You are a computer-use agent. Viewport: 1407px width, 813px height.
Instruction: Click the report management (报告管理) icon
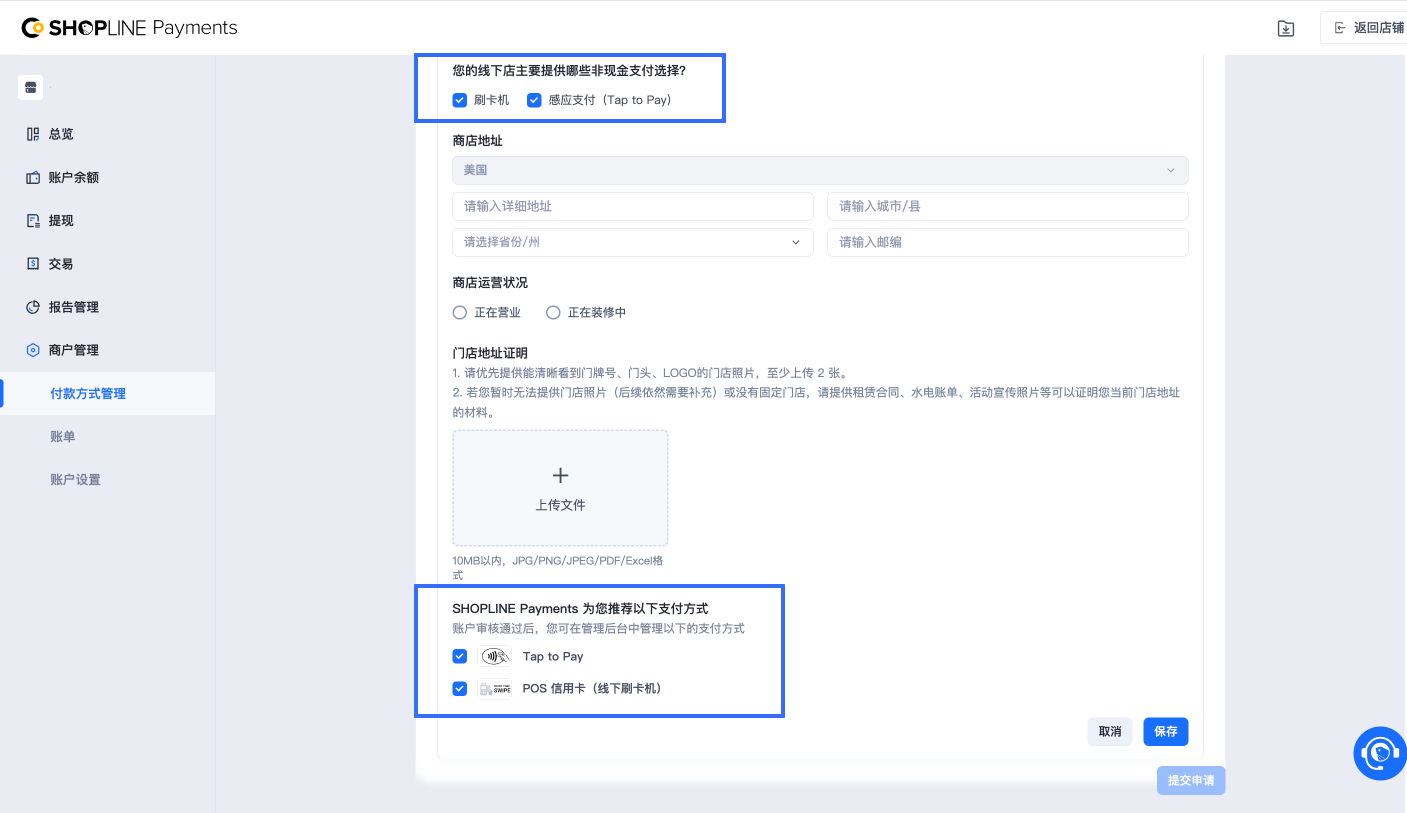coord(33,307)
